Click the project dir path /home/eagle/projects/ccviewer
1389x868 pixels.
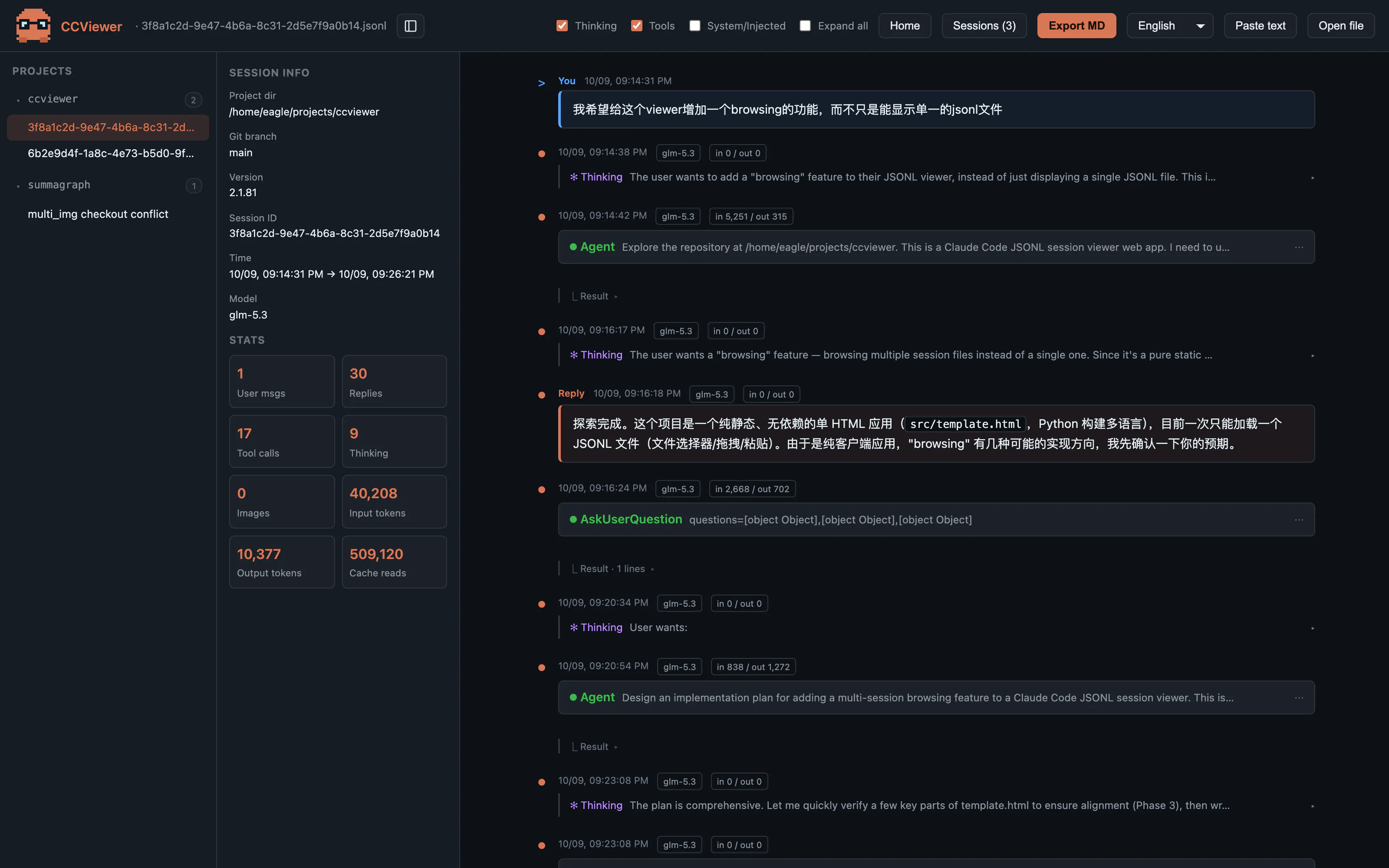(304, 112)
